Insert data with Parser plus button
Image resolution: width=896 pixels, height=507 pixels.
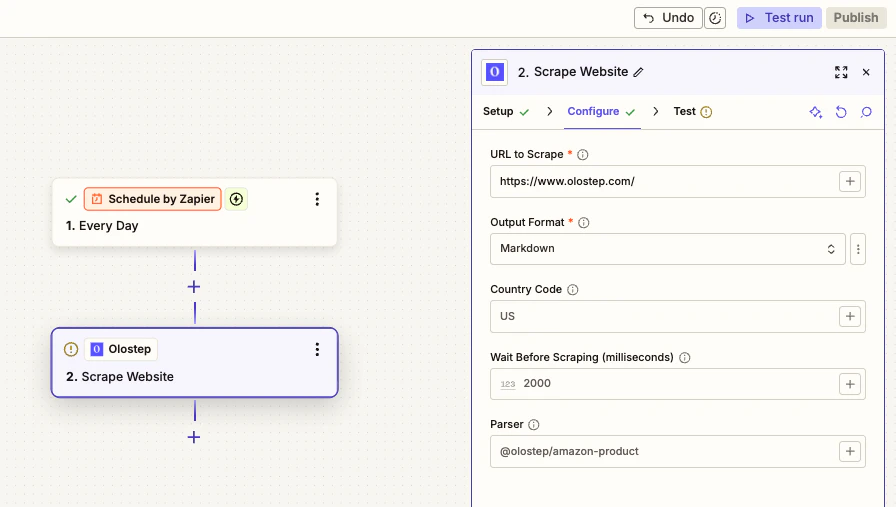click(850, 452)
